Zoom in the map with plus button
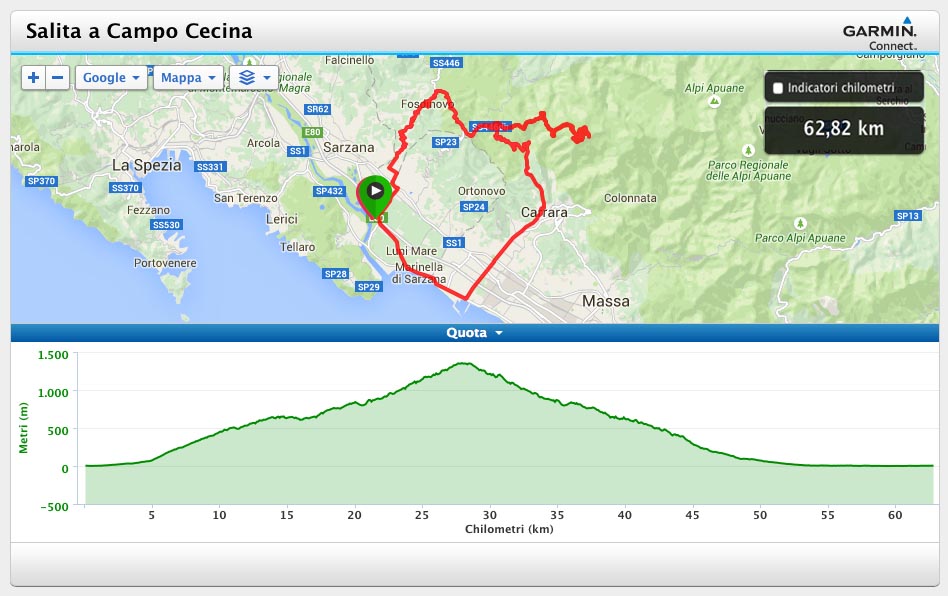The width and height of the screenshot is (948, 596). (34, 77)
